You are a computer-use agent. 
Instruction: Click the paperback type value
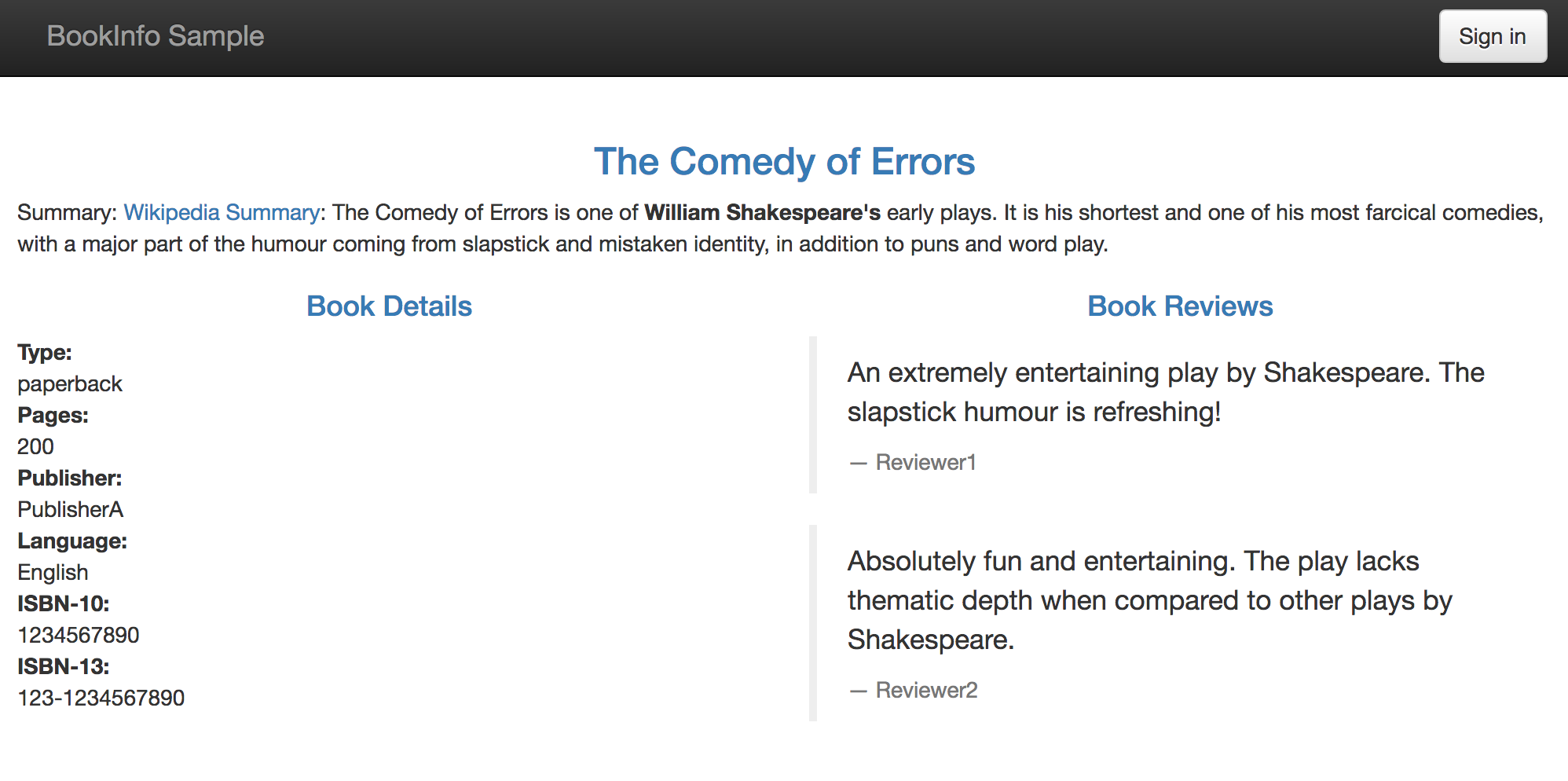click(x=70, y=383)
